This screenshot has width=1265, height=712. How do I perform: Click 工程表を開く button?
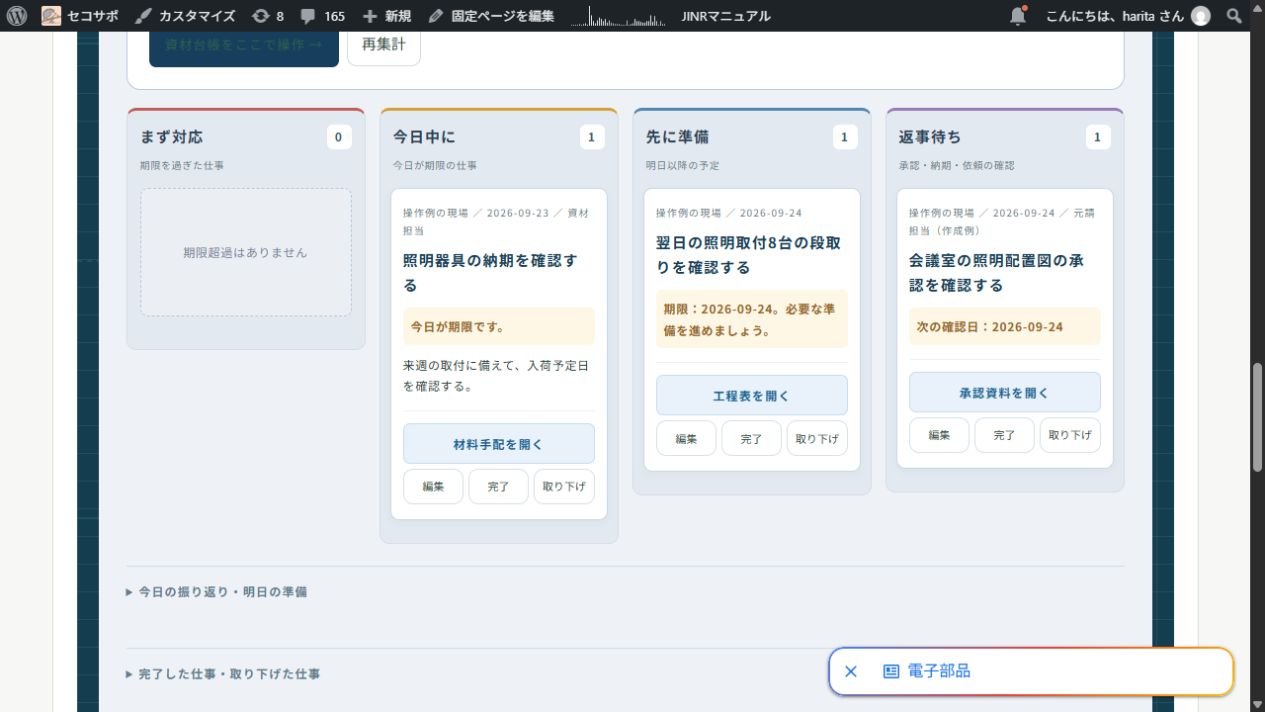pos(752,396)
